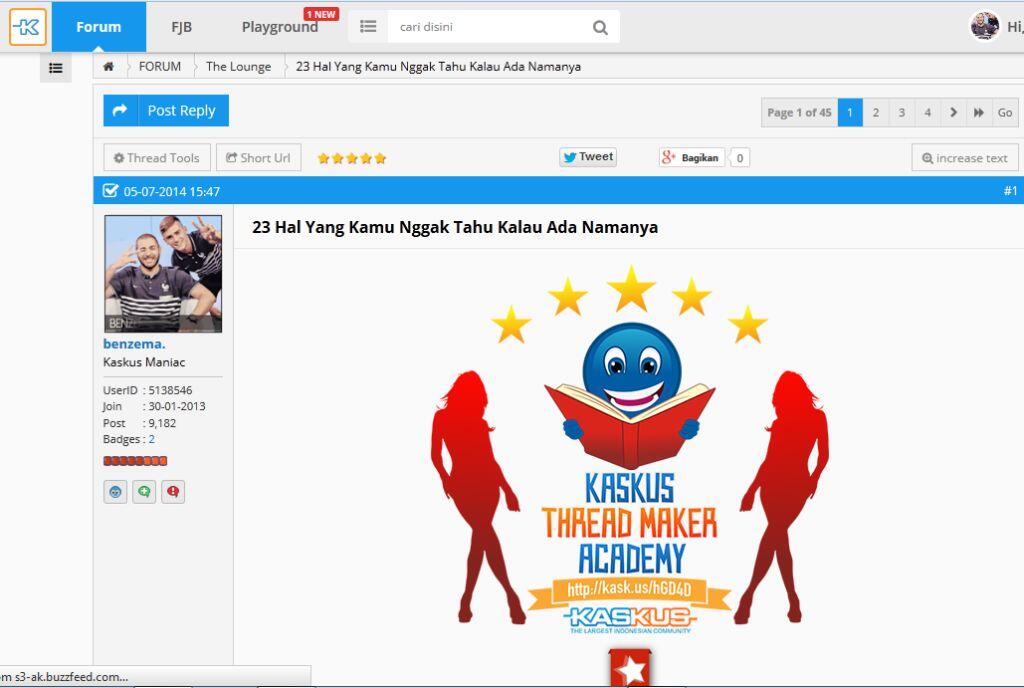Open the Playground tab

[280, 27]
